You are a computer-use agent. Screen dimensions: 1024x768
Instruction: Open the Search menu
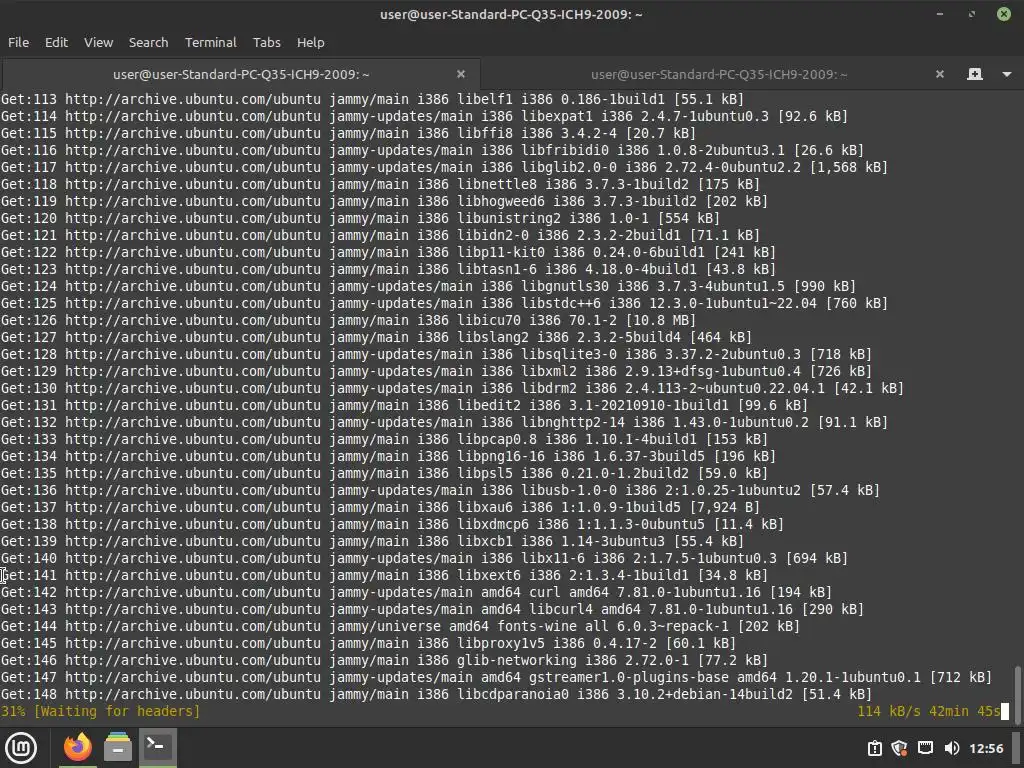pyautogui.click(x=148, y=42)
